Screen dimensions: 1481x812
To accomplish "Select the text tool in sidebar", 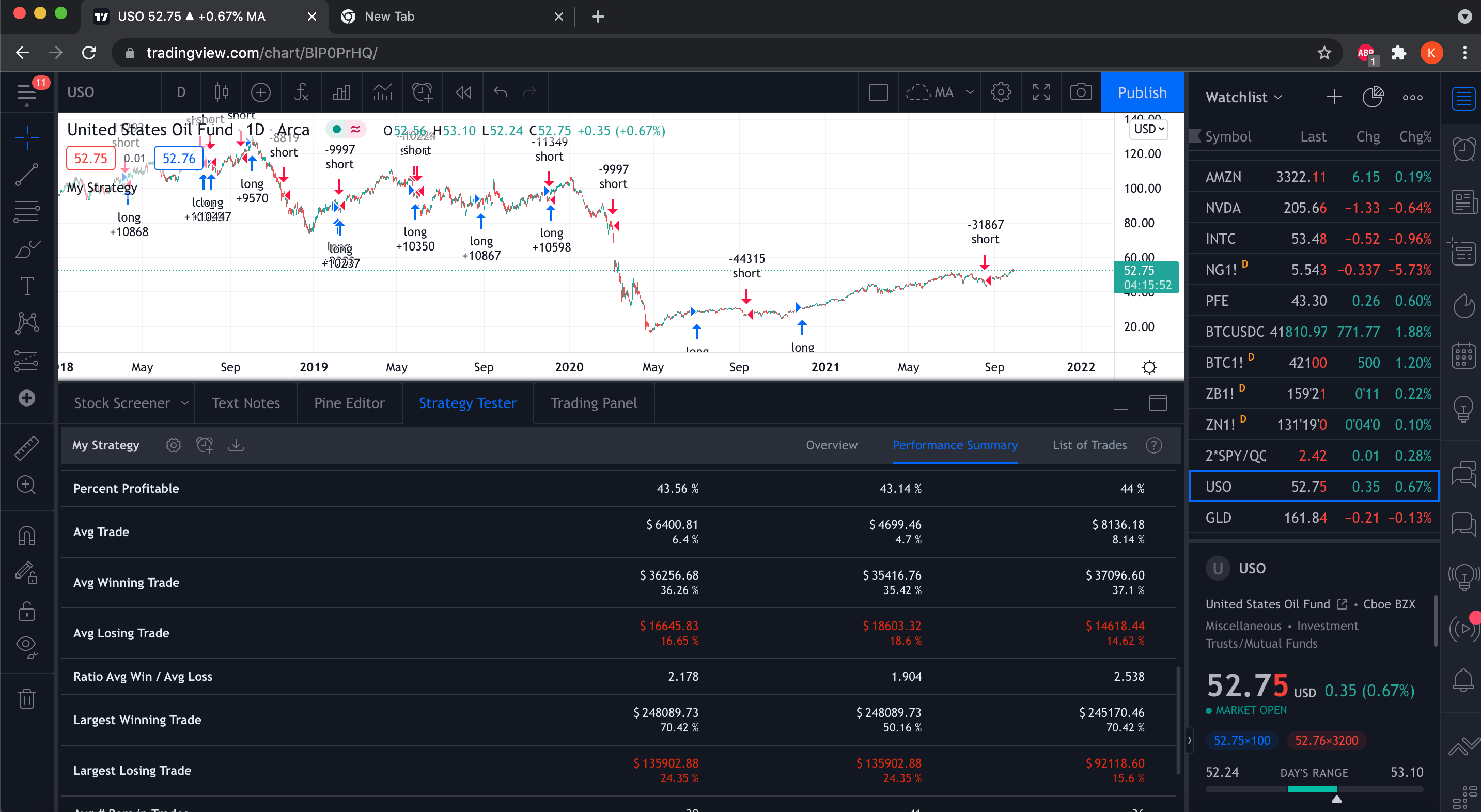I will (x=26, y=286).
